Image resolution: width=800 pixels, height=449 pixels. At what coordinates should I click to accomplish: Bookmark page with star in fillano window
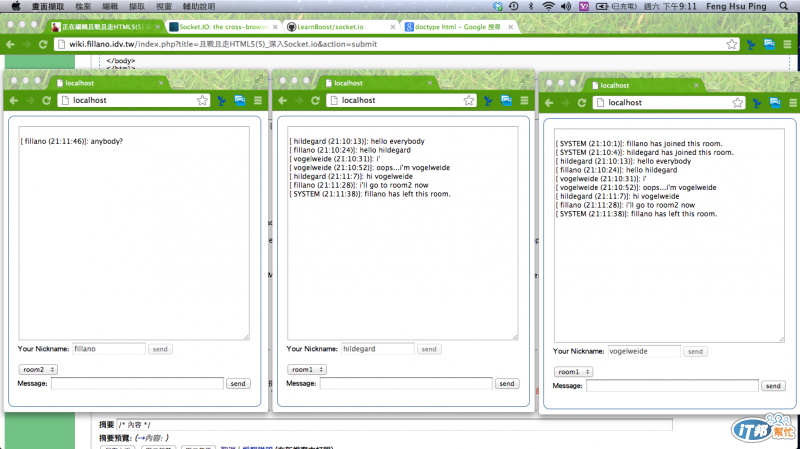pyautogui.click(x=203, y=101)
